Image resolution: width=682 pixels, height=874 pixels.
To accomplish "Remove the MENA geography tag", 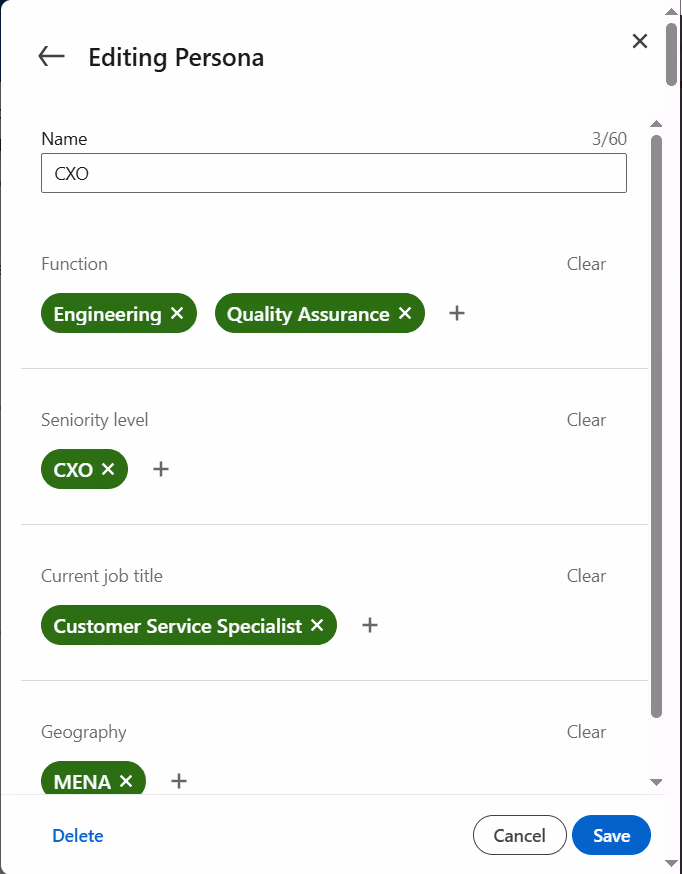I will [x=126, y=781].
